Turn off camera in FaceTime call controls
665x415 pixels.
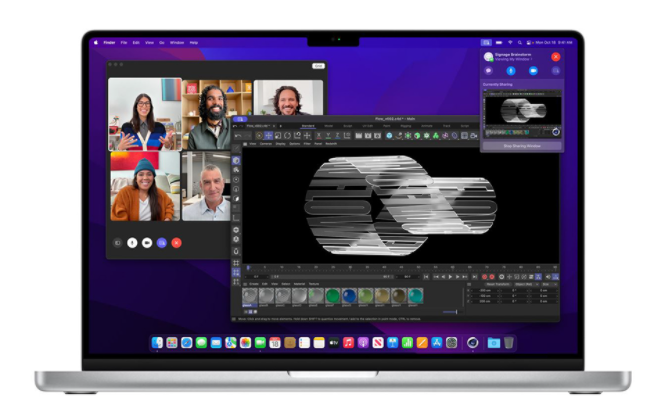147,242
